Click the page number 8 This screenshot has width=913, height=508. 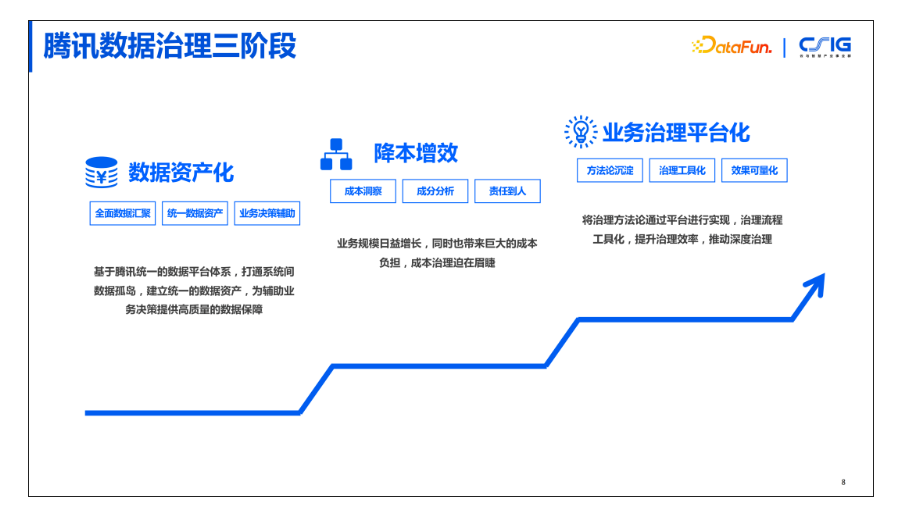(843, 482)
